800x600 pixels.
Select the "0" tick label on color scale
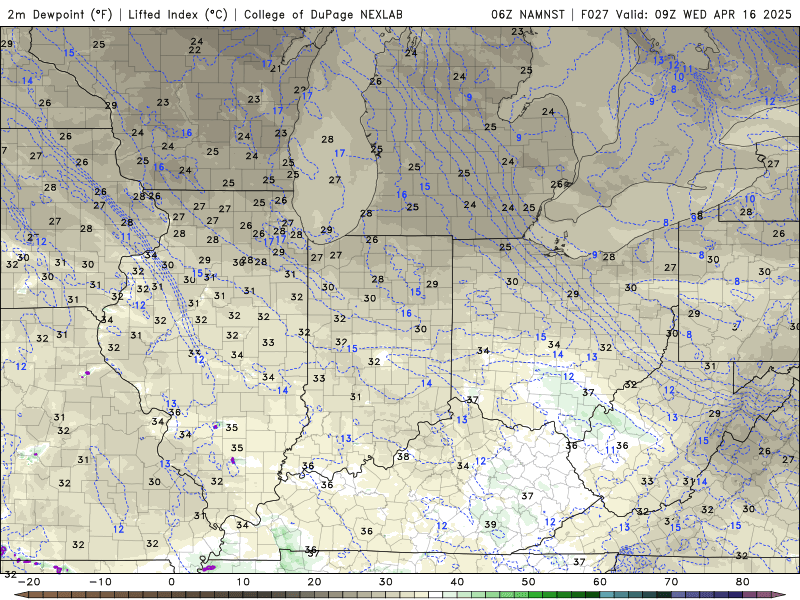click(171, 582)
